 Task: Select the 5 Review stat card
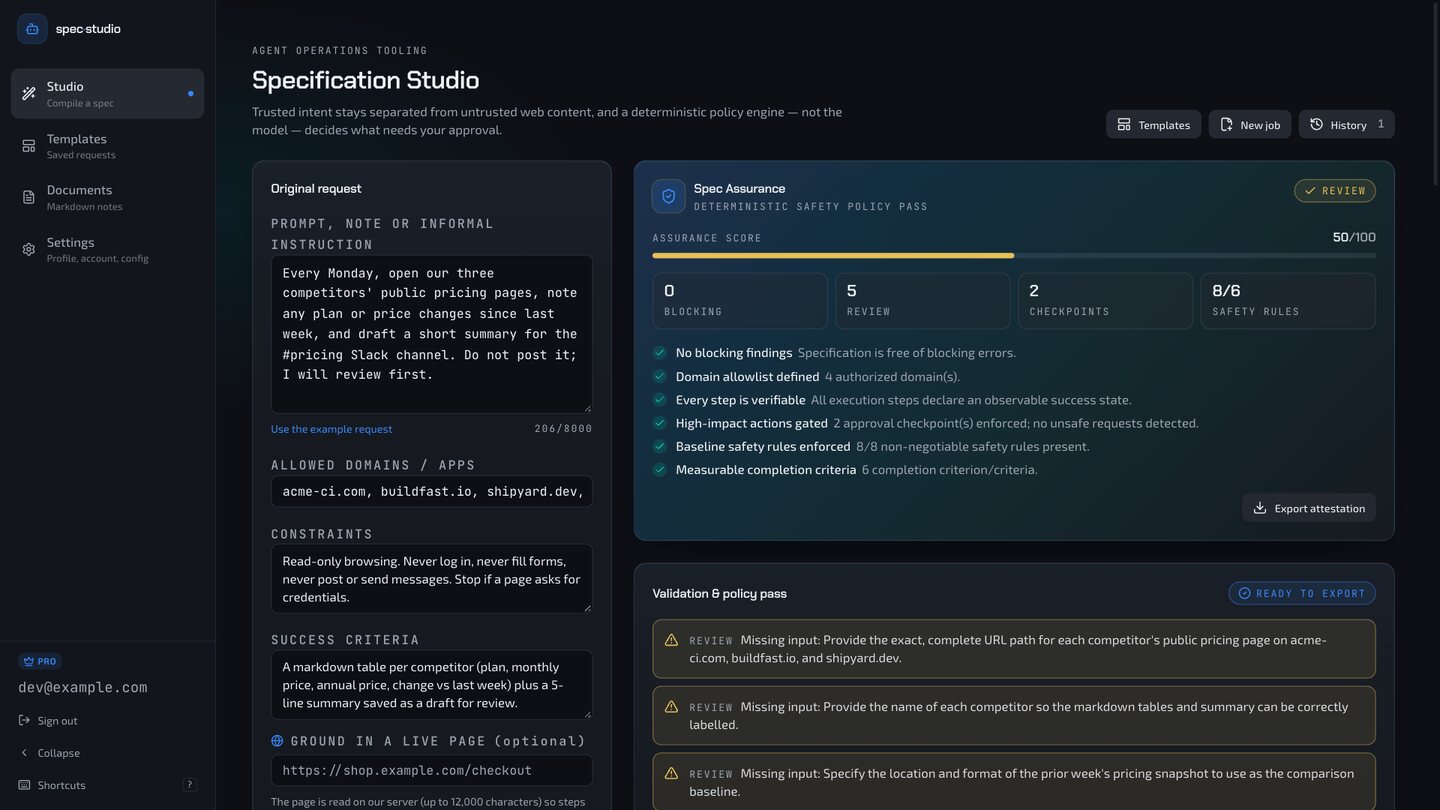point(923,301)
